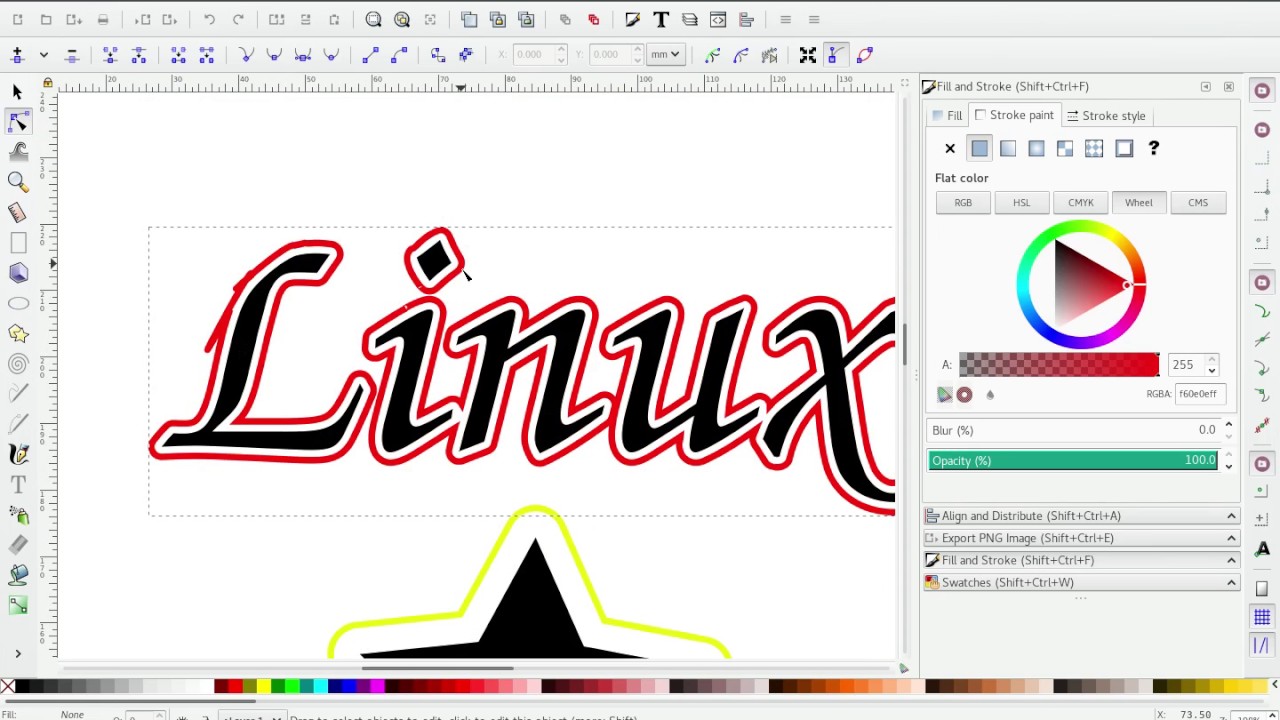
Task: Click Delete selected nodes icon
Action: 71,54
